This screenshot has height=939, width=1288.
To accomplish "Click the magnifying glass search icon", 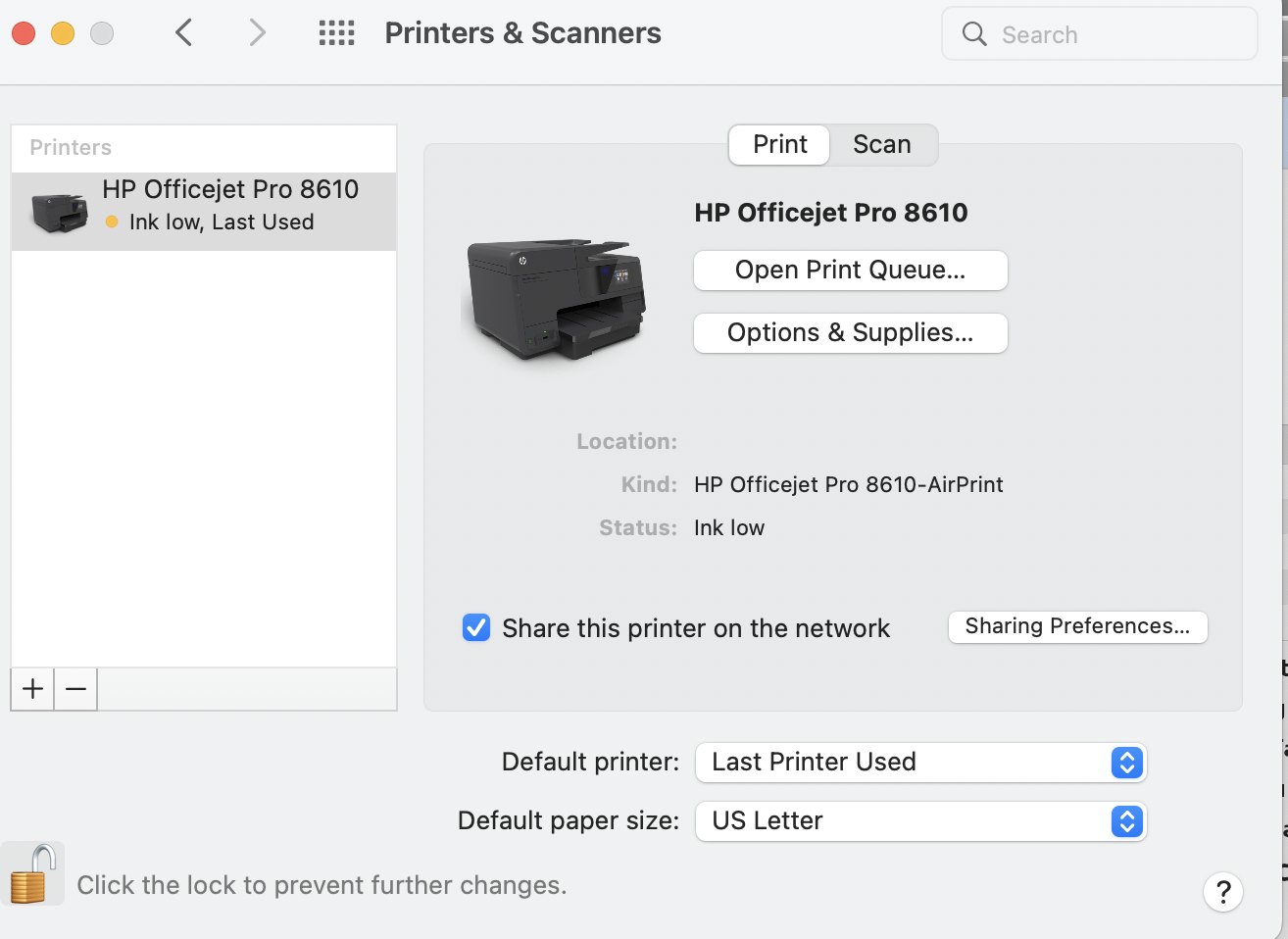I will point(973,34).
